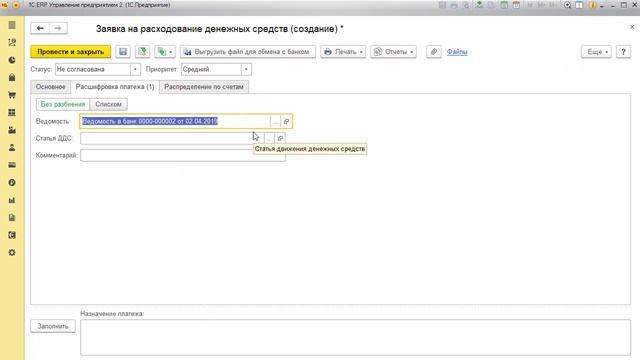Open the calculator icon in the title bar
Viewport: 640px width, 360px height.
(504, 5)
